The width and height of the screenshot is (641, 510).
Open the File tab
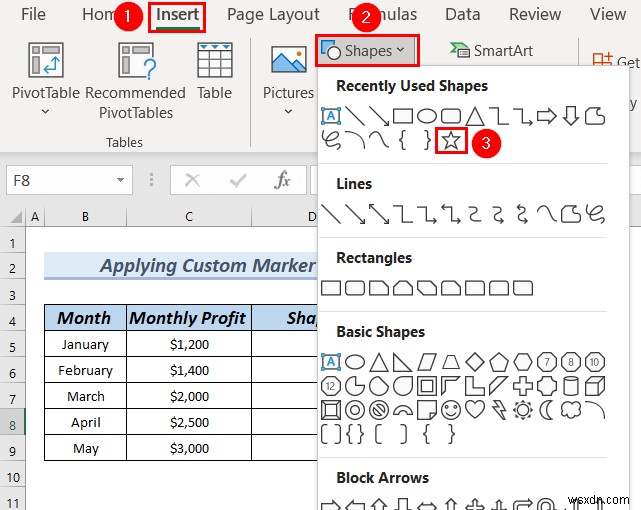(33, 14)
